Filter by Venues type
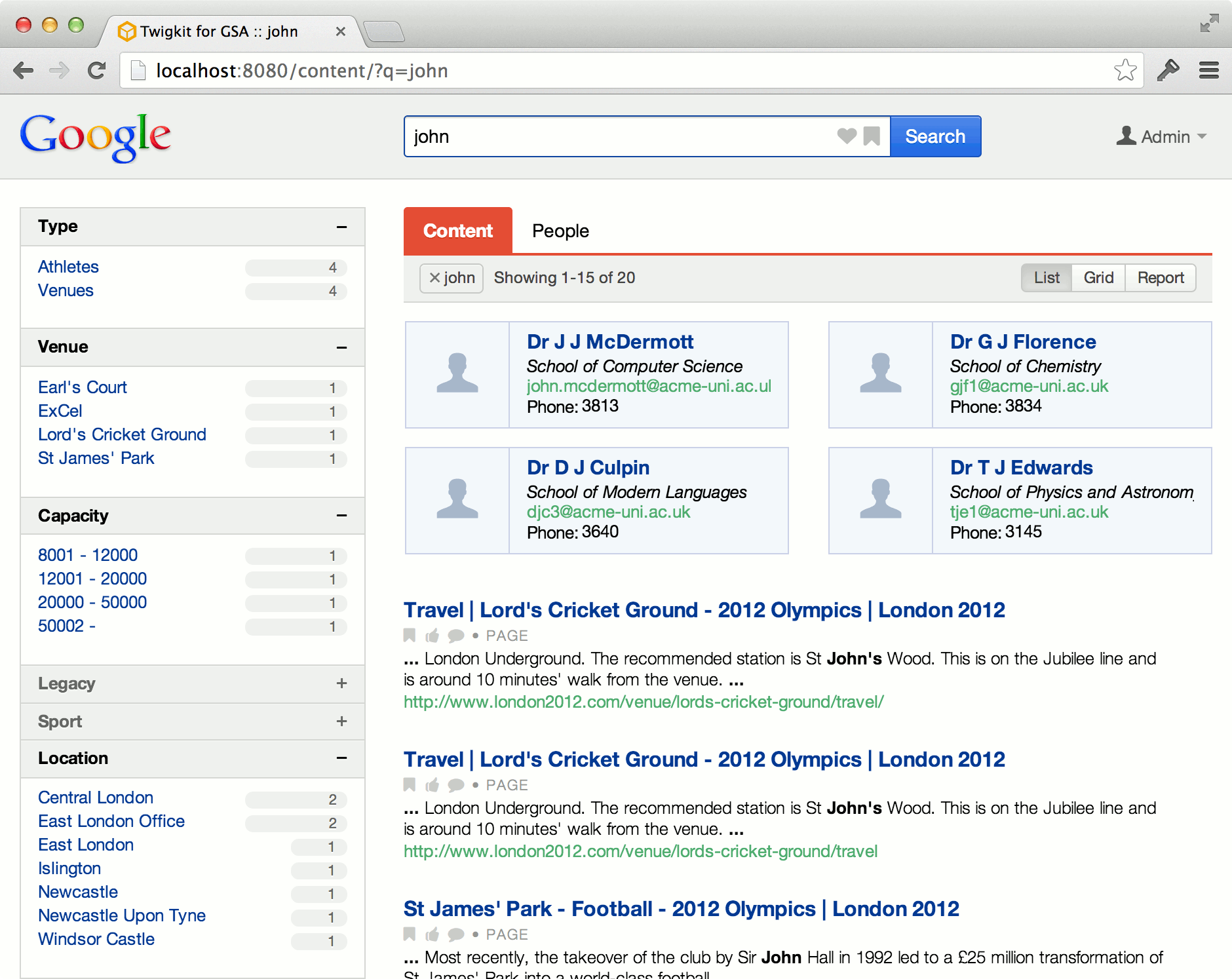This screenshot has height=979, width=1232. point(66,290)
